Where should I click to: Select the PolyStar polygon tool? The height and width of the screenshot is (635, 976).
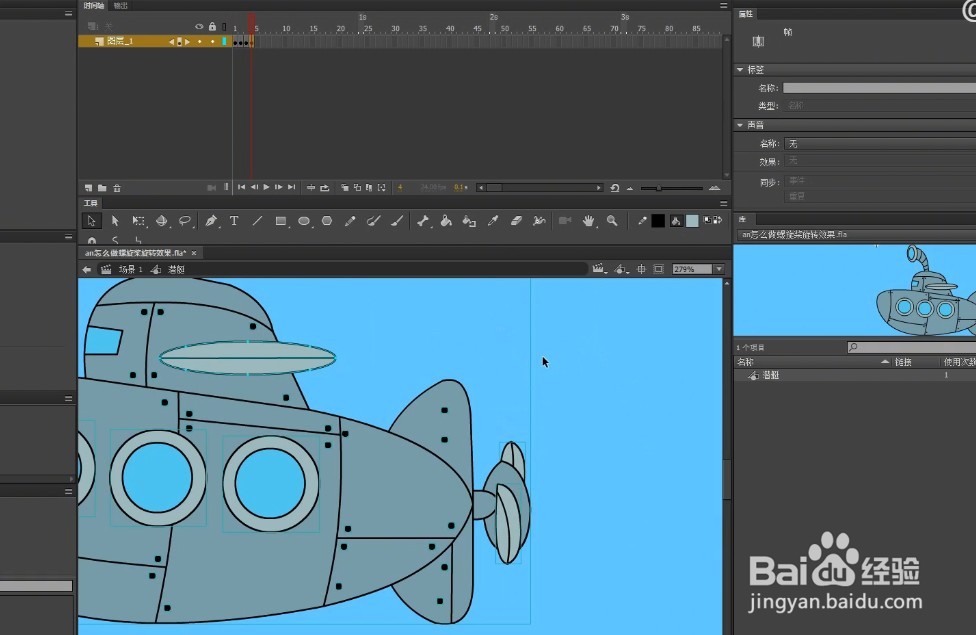(x=327, y=220)
